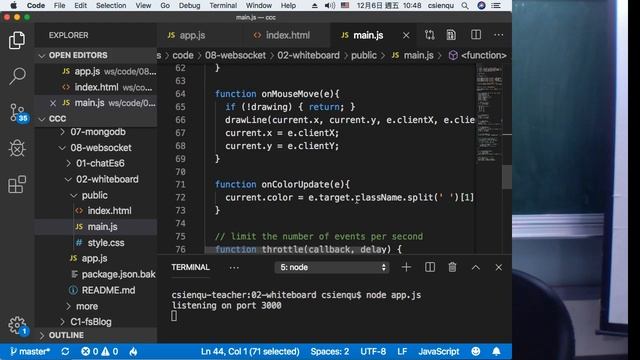Close main.js in Open Editors list
This screenshot has height=360, width=640.
(x=53, y=103)
